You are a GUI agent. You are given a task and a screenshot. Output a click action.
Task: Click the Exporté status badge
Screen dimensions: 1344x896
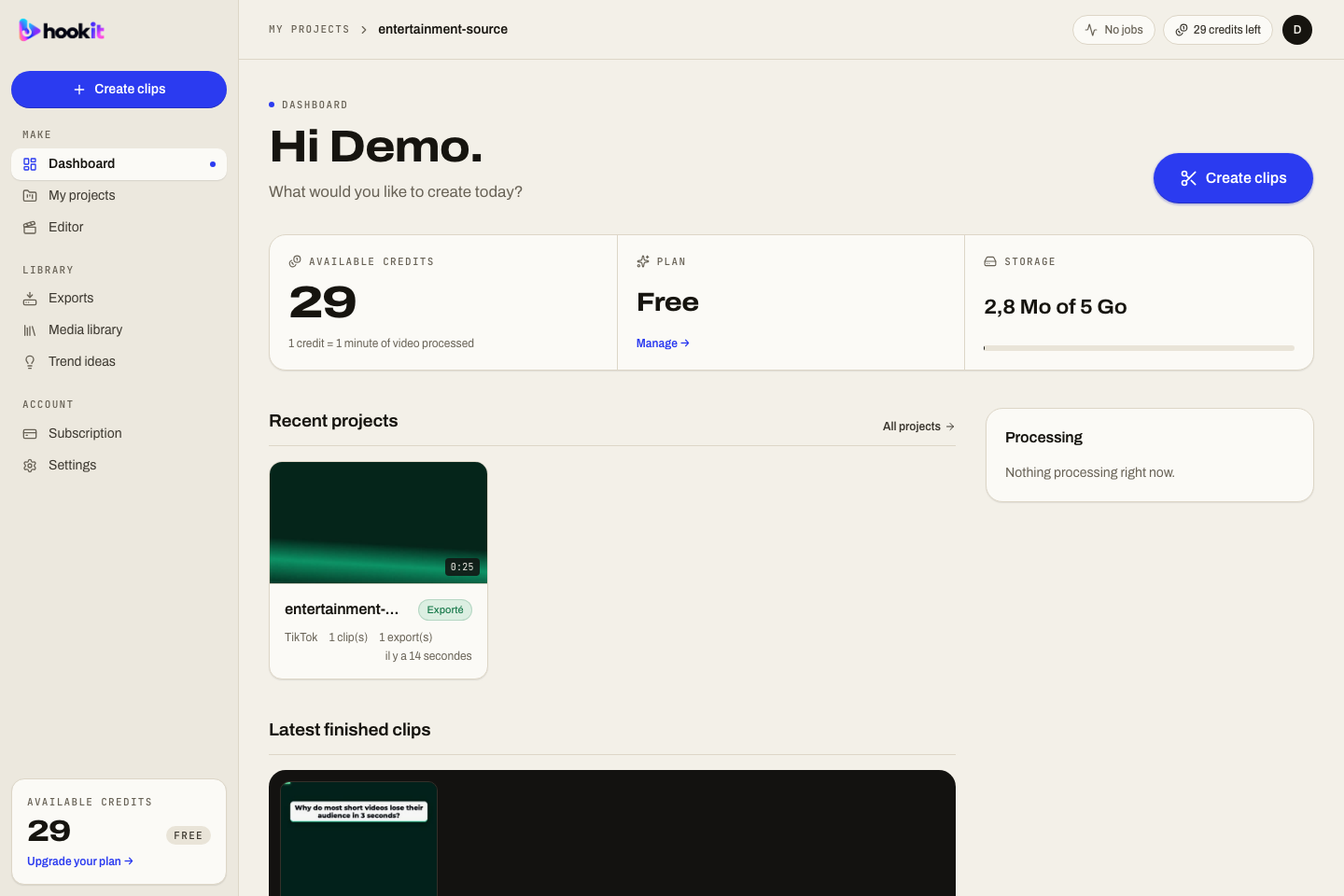(445, 610)
